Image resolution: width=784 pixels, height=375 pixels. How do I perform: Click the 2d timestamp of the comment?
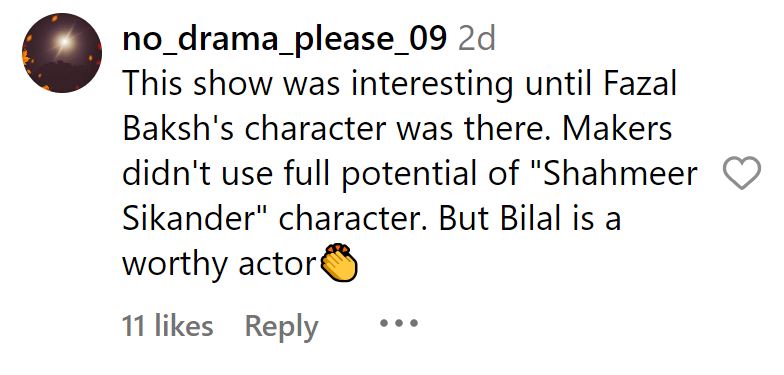(x=476, y=39)
